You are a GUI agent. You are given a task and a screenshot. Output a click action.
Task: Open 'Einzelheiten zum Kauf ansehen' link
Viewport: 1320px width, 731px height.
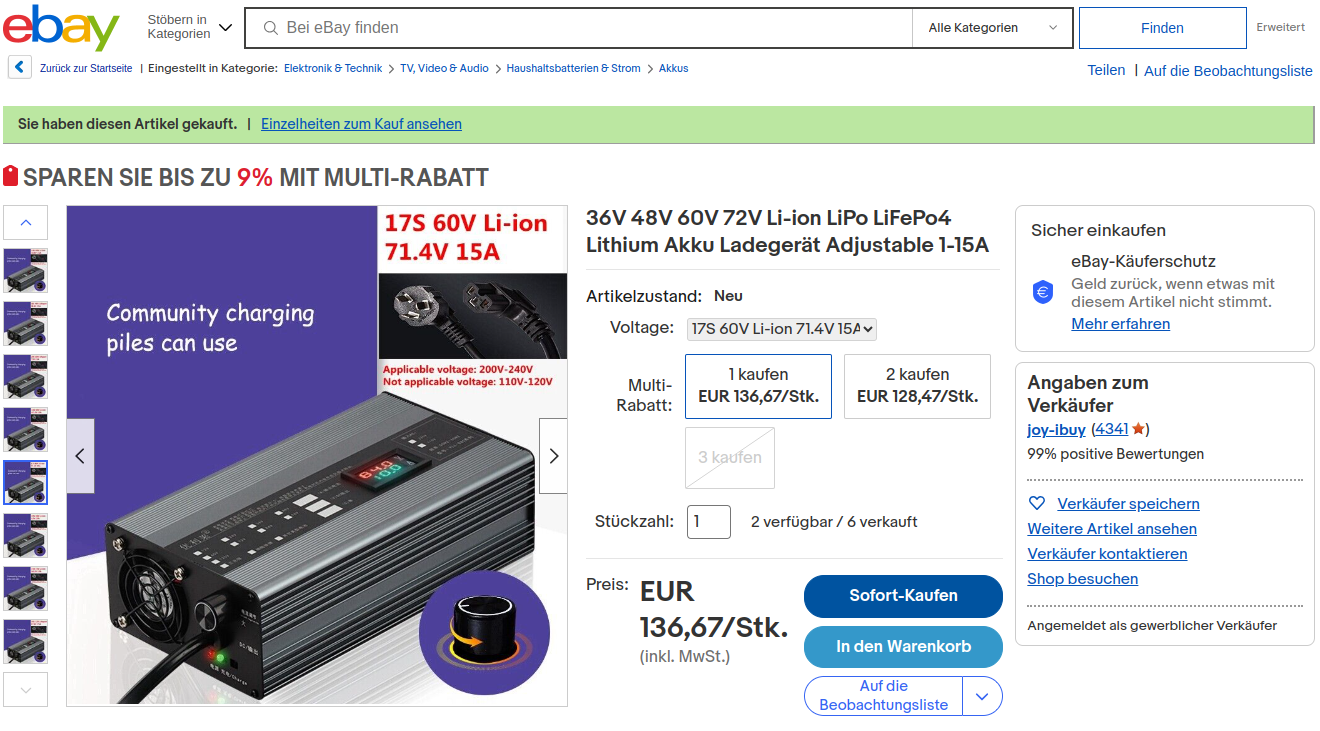pyautogui.click(x=361, y=124)
